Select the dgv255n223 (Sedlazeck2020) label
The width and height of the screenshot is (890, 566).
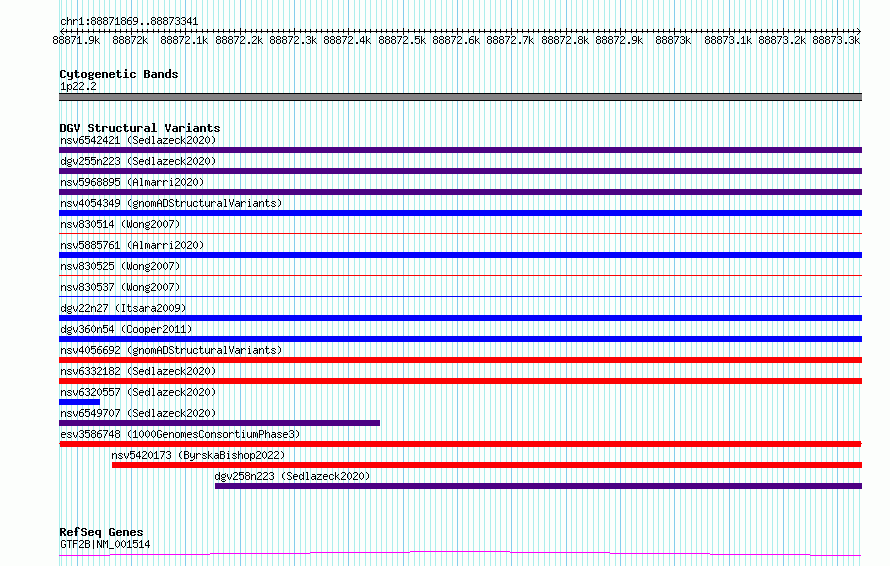[x=138, y=161]
